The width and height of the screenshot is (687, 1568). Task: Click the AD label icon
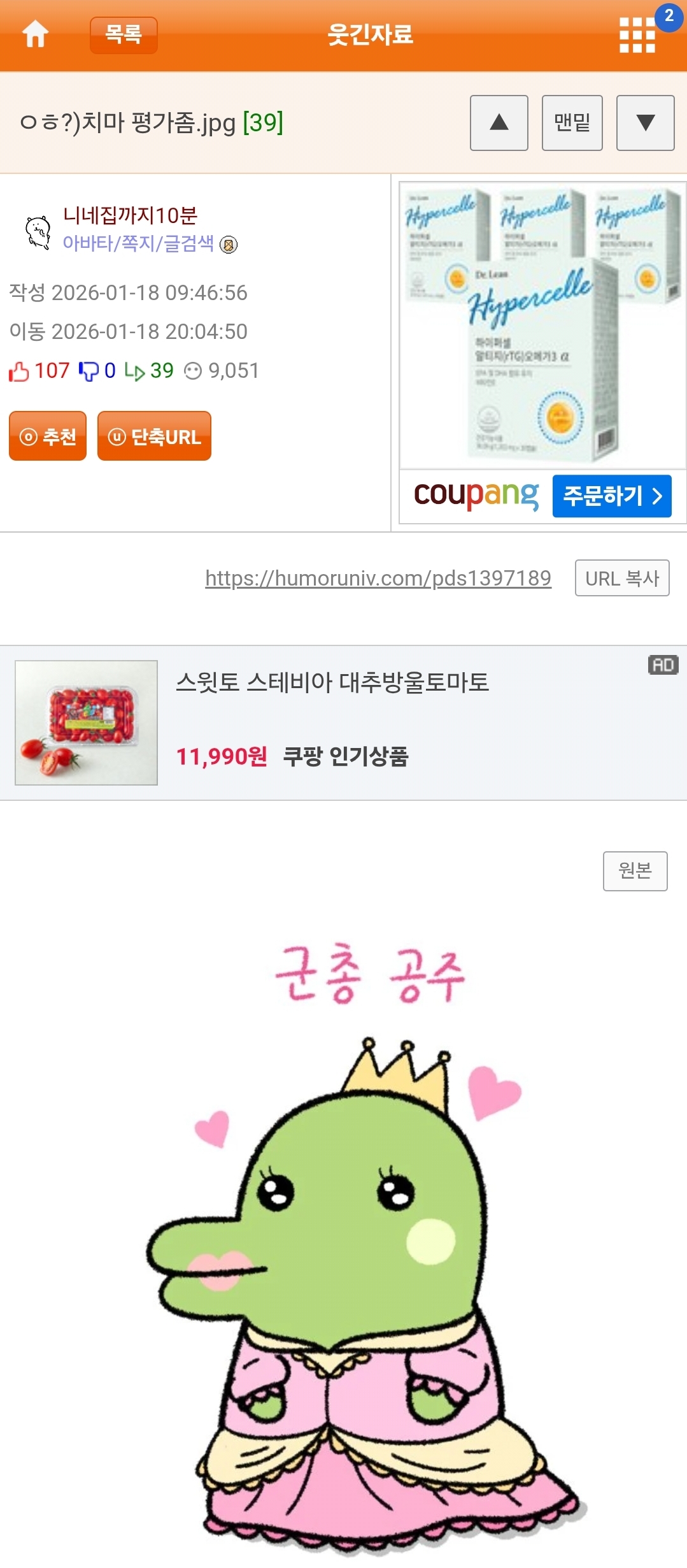[663, 665]
